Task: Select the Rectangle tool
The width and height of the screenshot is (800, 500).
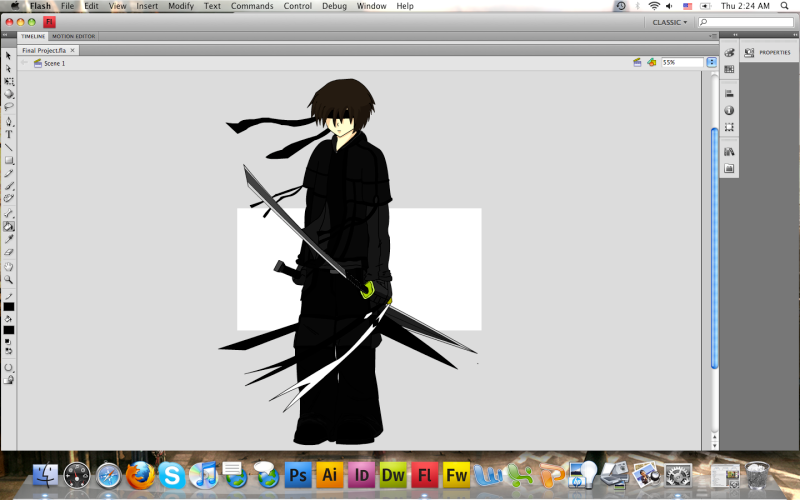Action: coord(9,160)
